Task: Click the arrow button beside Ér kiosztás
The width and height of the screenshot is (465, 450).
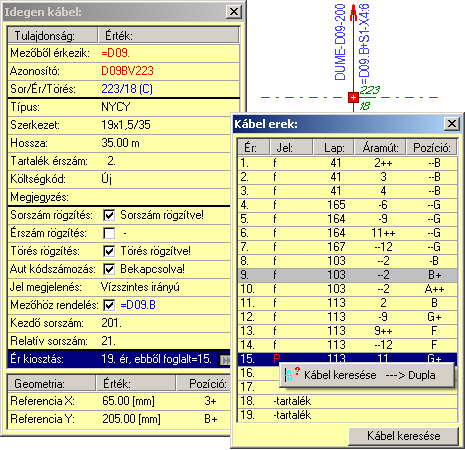Action: [225, 359]
